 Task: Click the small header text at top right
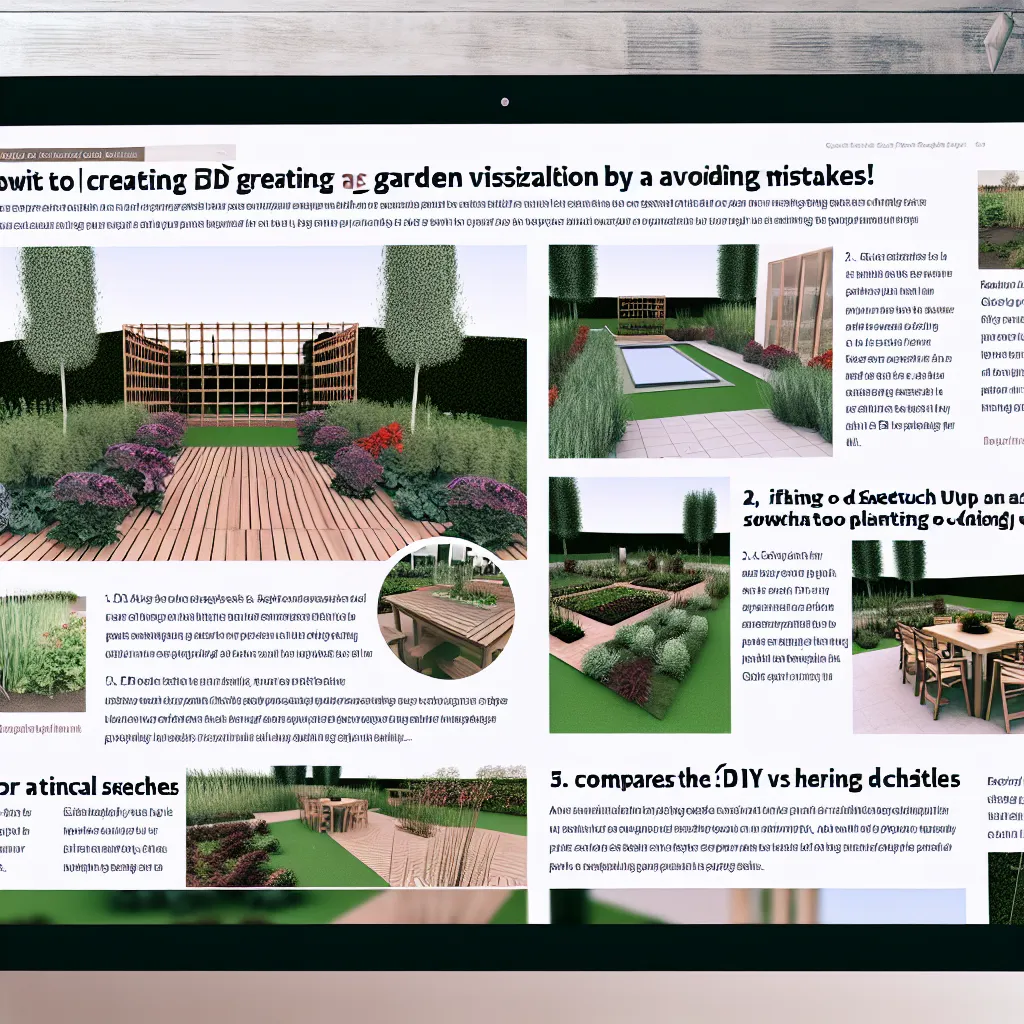pyautogui.click(x=900, y=145)
